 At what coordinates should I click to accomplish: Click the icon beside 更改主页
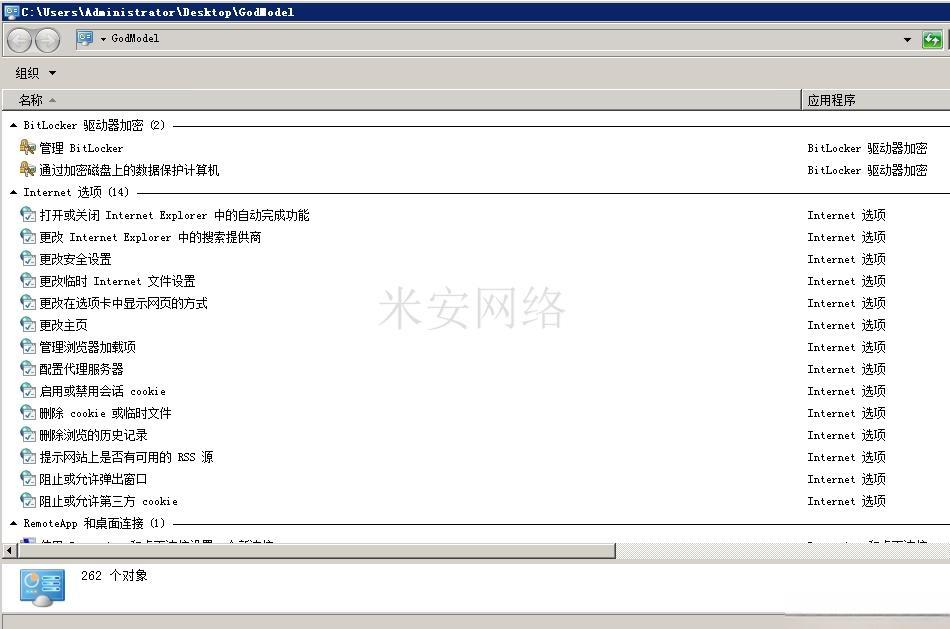(28, 325)
